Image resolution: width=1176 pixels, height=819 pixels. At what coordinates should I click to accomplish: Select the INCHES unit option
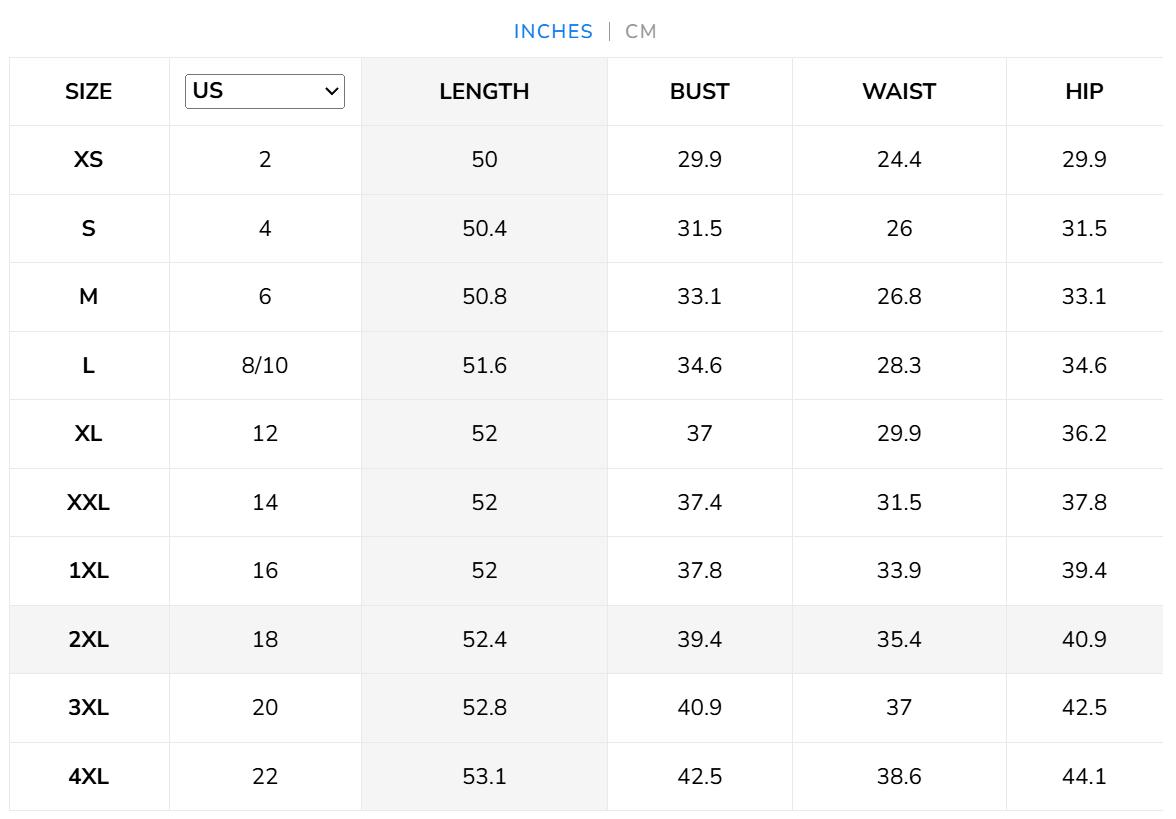[x=553, y=31]
